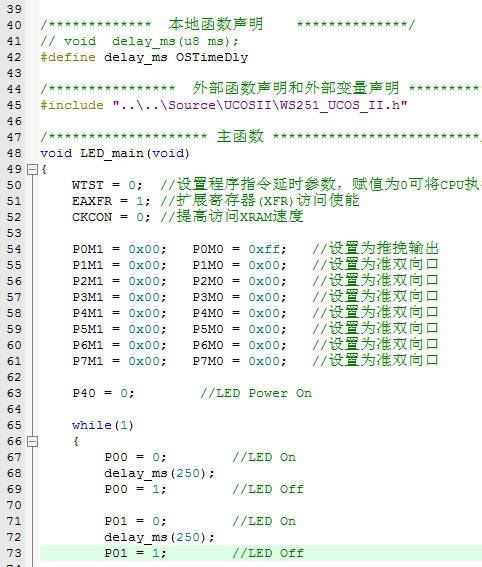Click the while(1) keyword
482x567 pixels.
[x=103, y=425]
